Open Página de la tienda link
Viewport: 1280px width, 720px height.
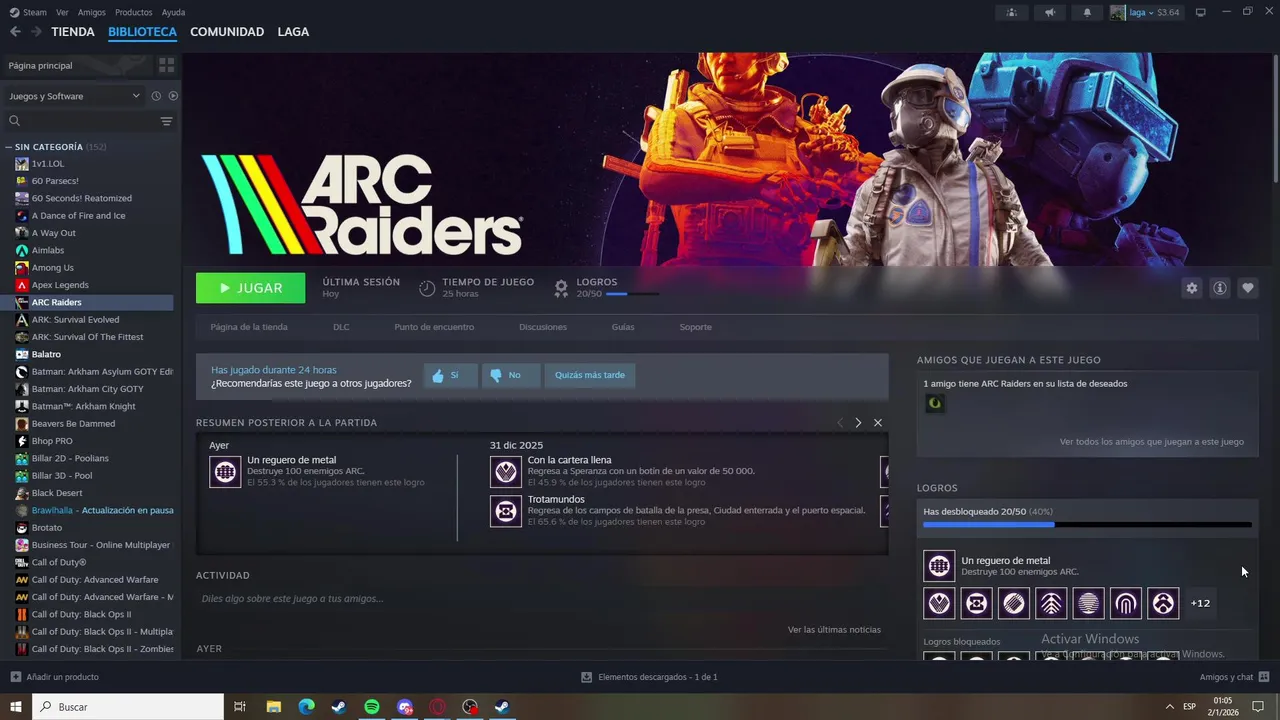[249, 327]
